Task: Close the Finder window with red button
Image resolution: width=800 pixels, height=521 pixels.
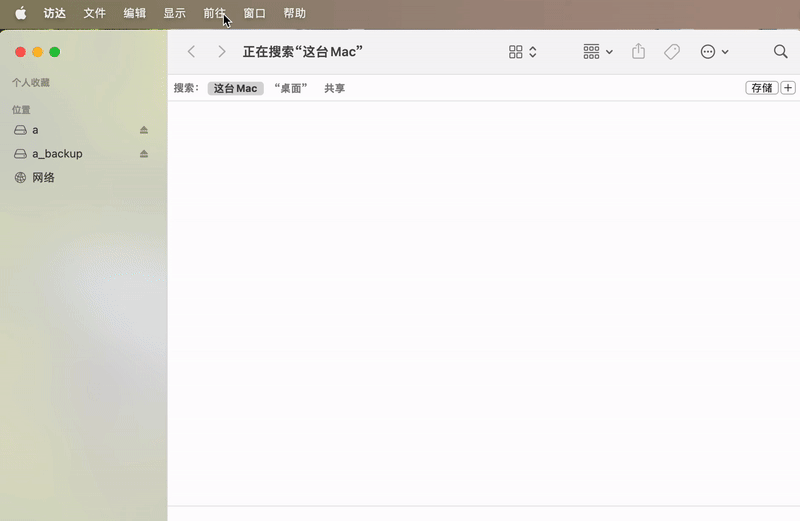Action: [20, 52]
